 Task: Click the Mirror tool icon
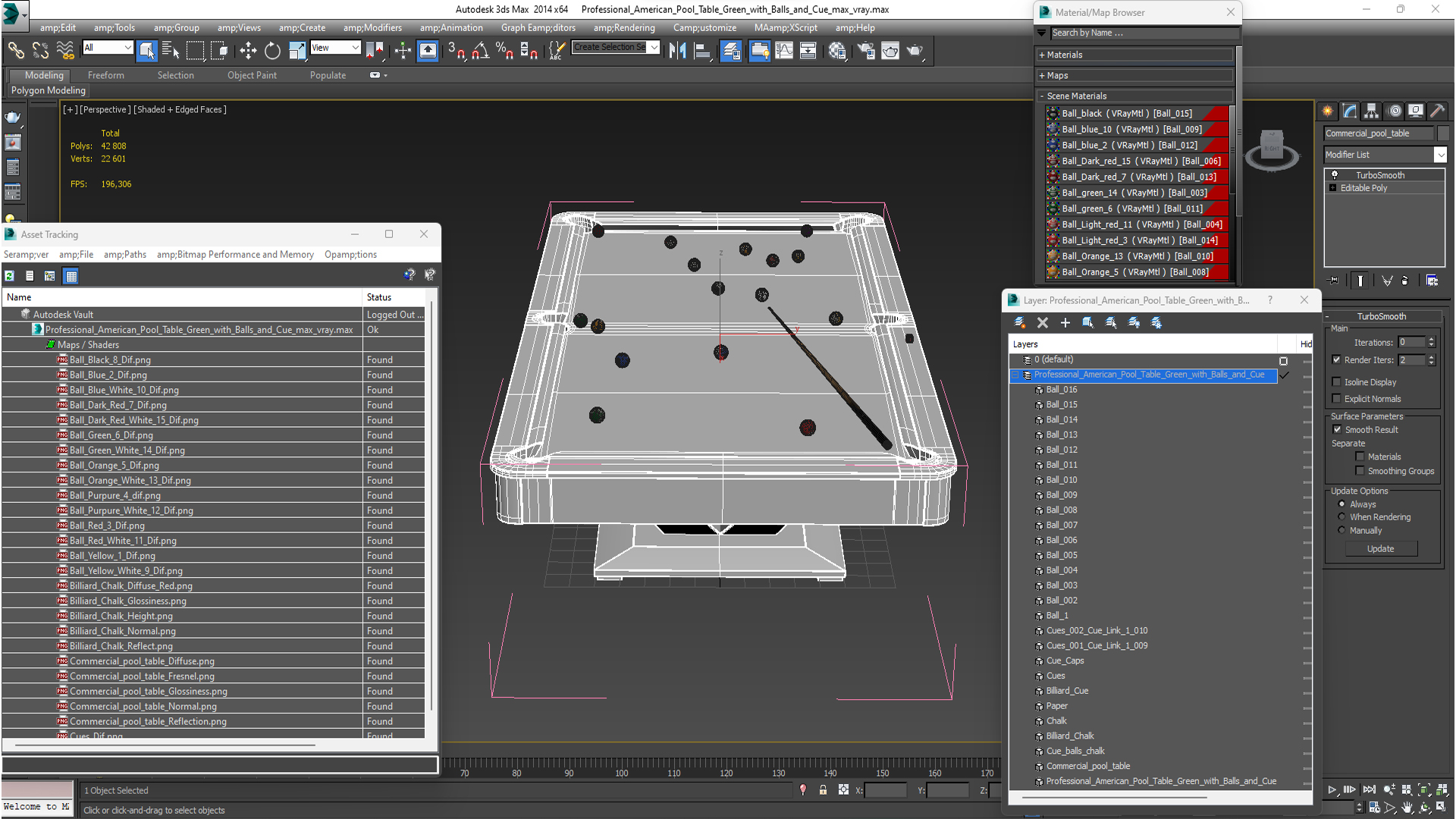677,50
